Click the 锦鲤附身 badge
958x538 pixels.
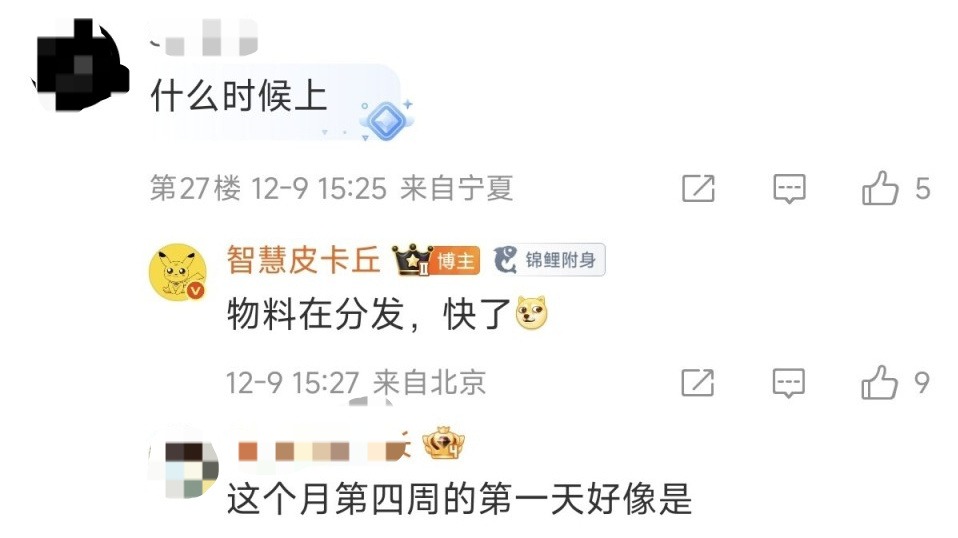point(549,260)
